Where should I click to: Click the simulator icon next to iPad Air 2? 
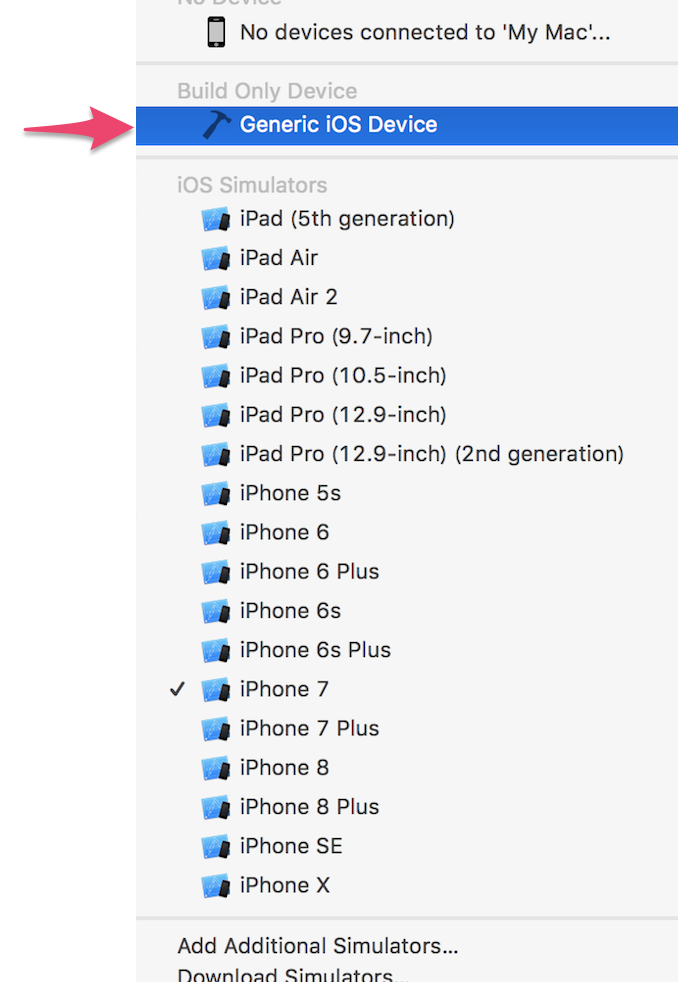[217, 297]
